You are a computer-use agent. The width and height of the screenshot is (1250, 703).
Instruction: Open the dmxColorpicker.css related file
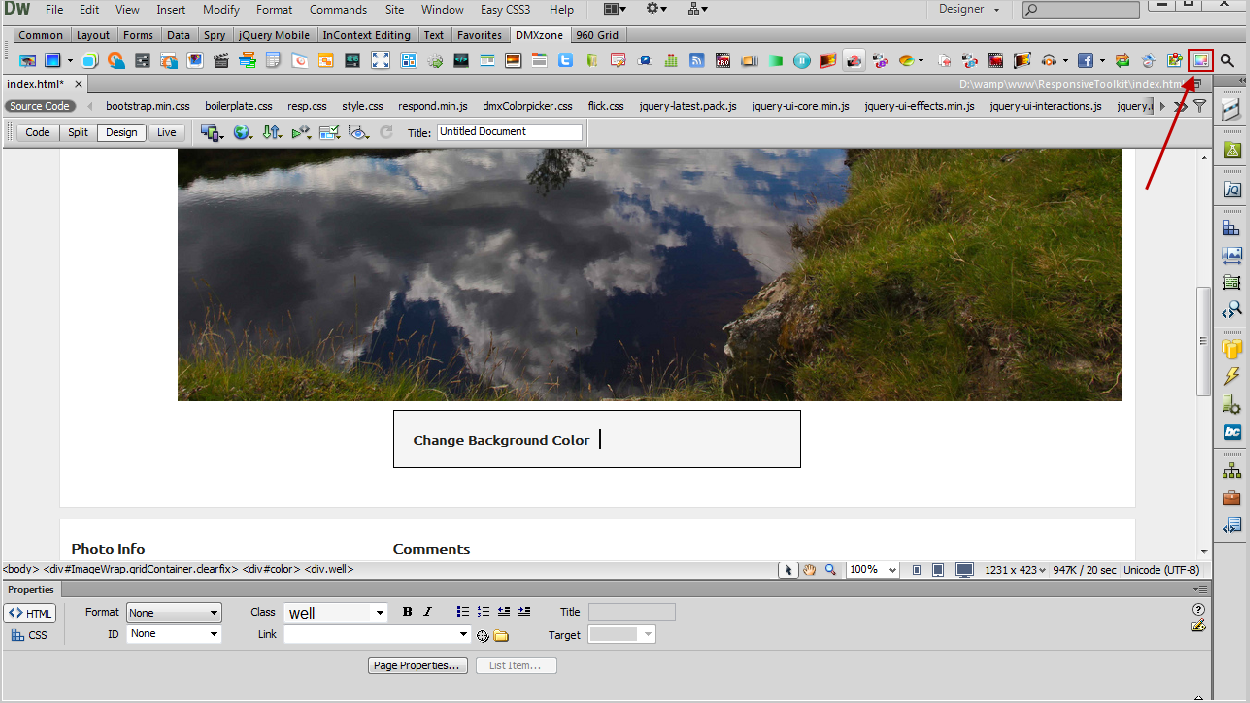coord(528,106)
